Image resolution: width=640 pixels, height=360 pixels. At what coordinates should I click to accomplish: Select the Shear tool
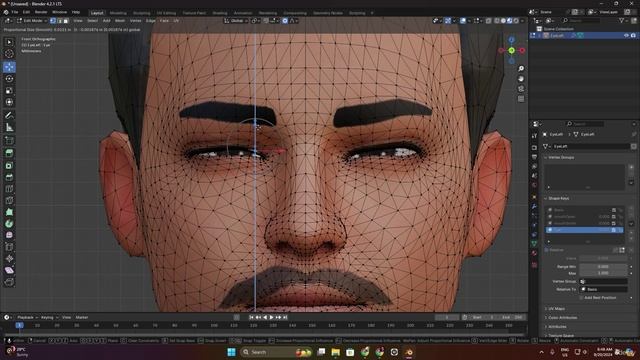click(x=9, y=270)
